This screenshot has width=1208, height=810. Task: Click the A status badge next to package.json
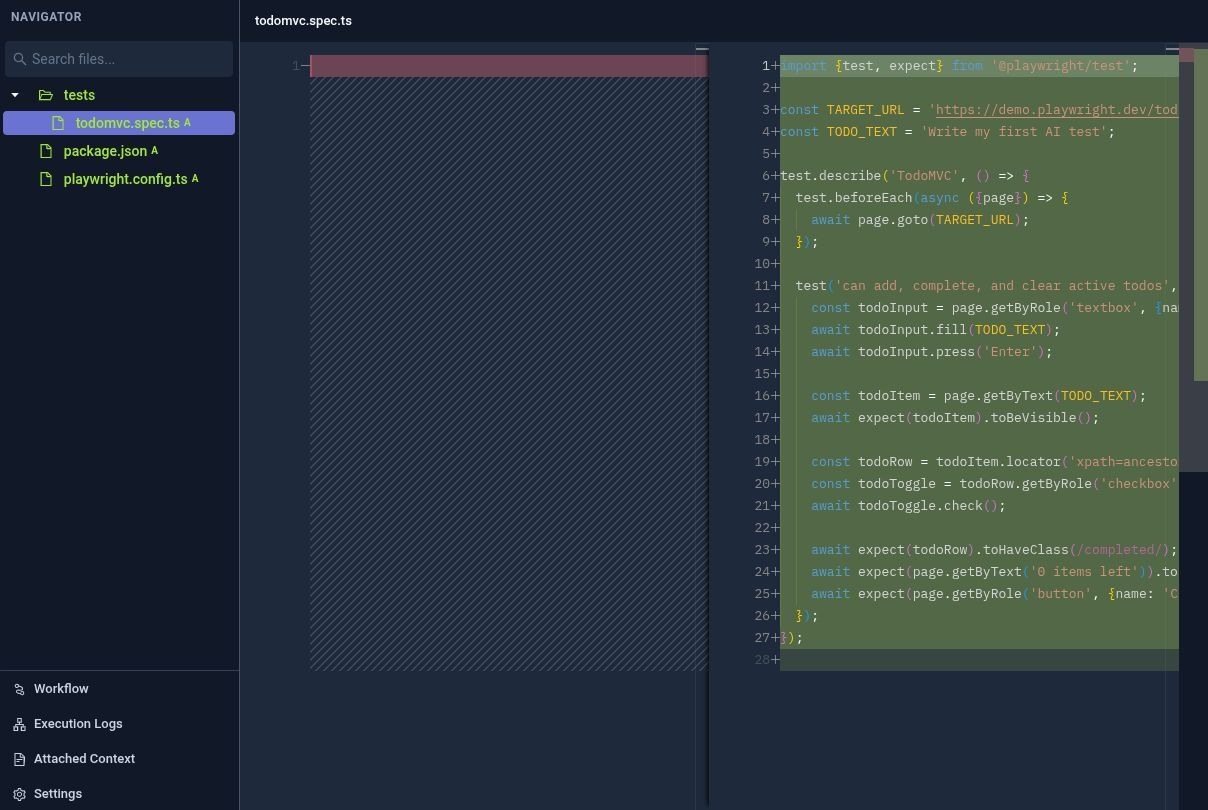(154, 151)
